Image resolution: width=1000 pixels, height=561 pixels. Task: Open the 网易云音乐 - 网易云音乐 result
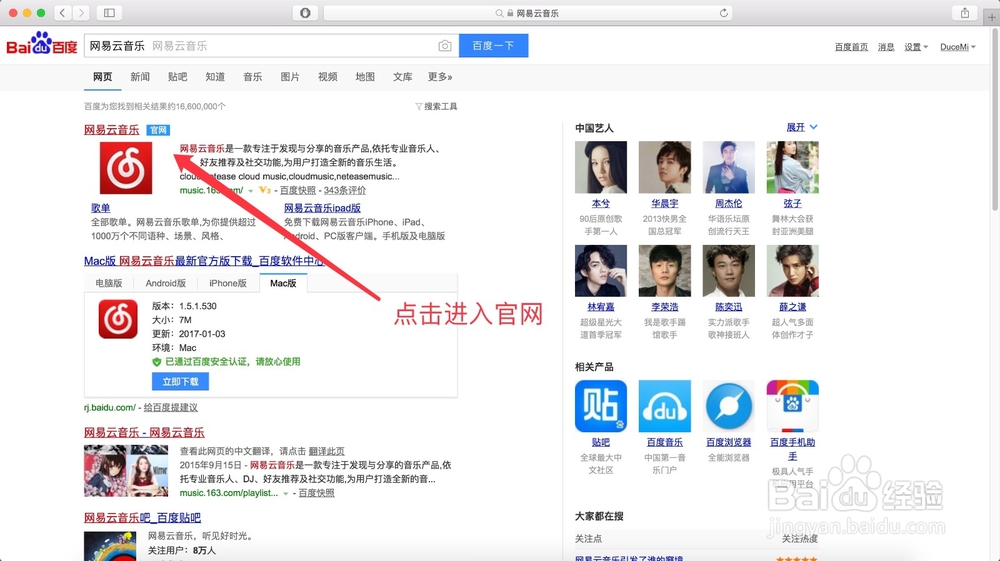coord(144,432)
